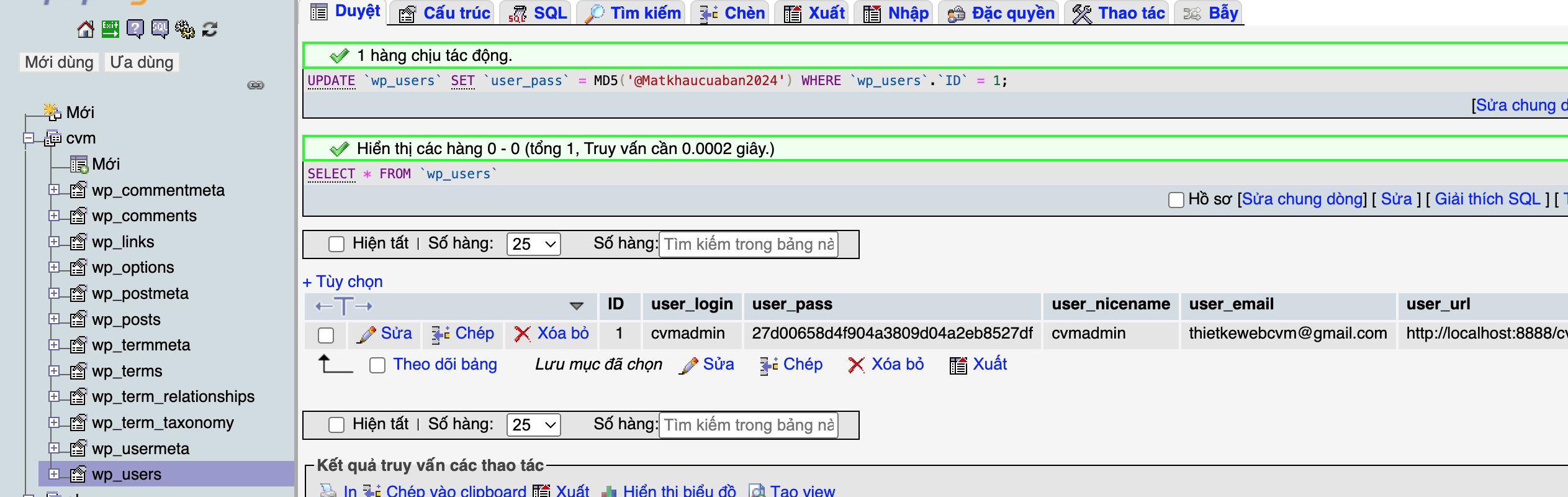Open the SQL documentation icon
This screenshot has width=1568, height=497.
160,29
